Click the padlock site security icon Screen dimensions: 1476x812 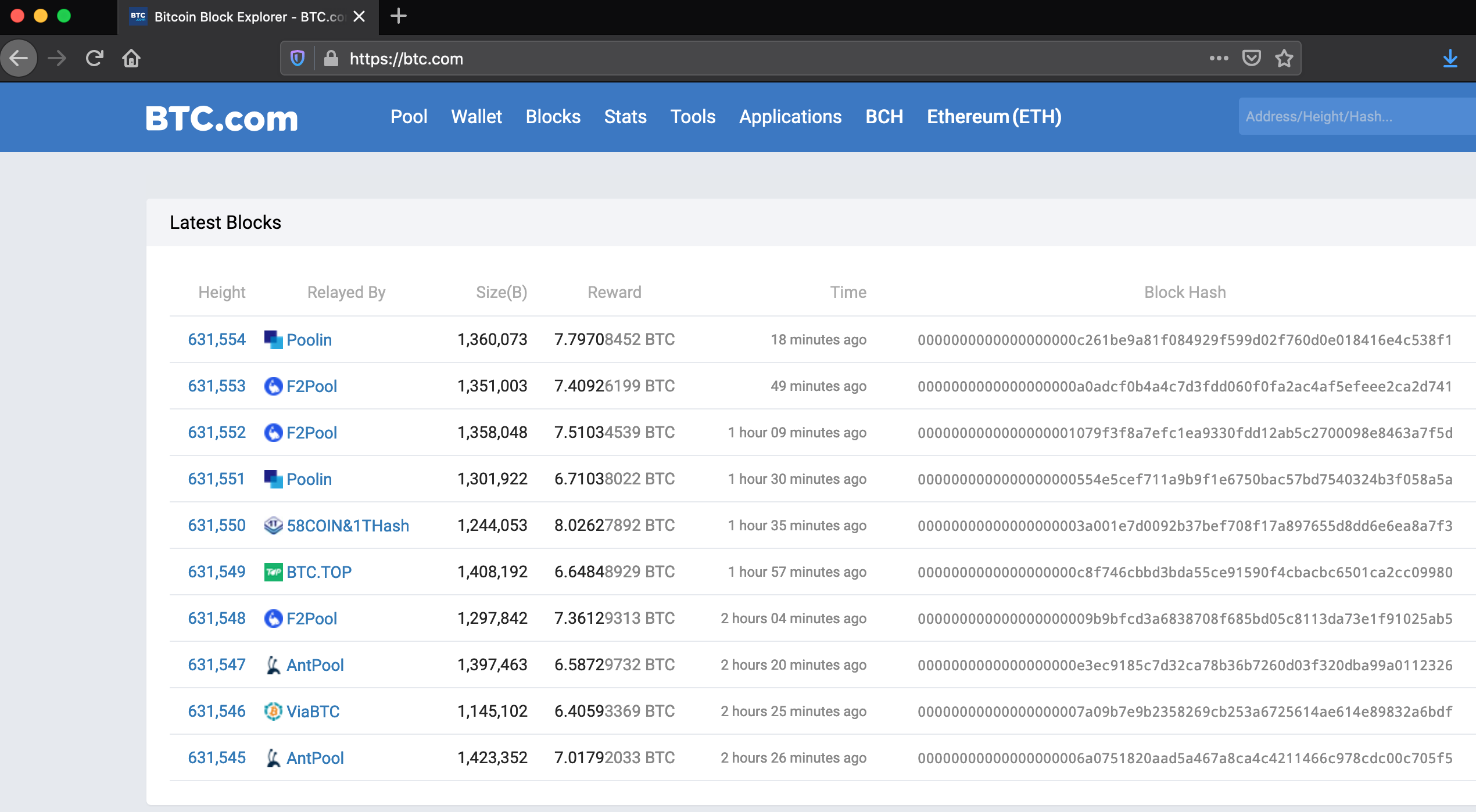[331, 58]
